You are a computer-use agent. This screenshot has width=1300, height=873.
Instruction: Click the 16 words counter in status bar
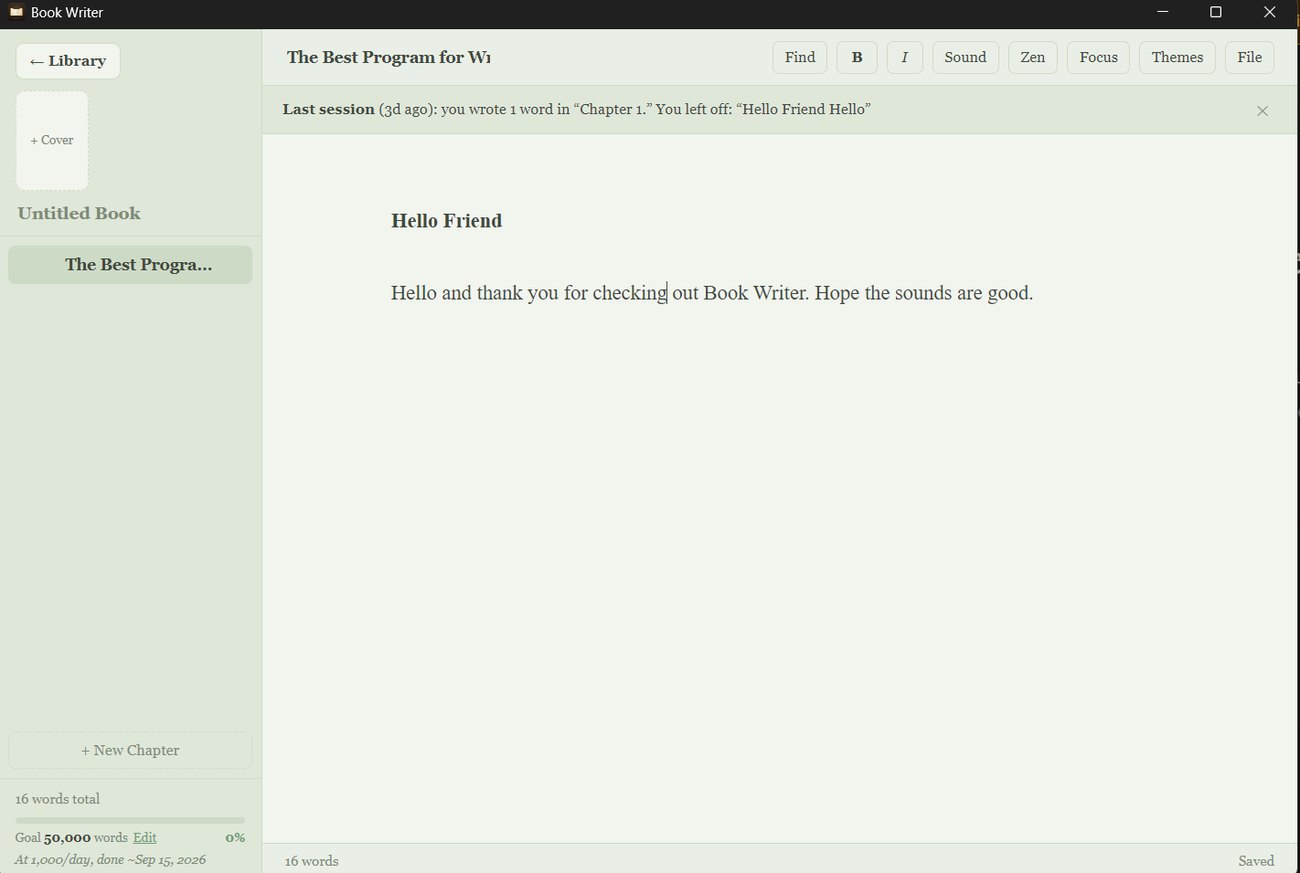pyautogui.click(x=312, y=861)
